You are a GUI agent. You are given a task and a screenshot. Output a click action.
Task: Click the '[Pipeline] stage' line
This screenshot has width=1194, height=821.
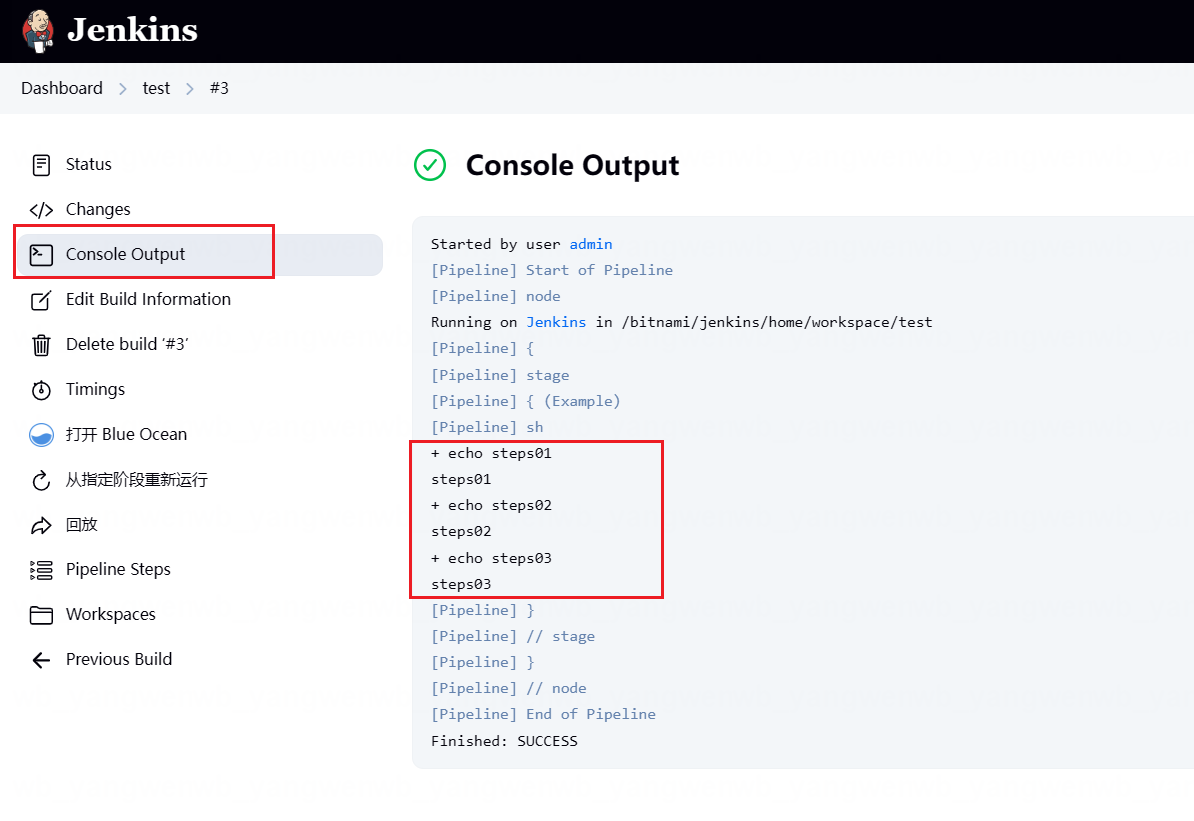point(500,375)
